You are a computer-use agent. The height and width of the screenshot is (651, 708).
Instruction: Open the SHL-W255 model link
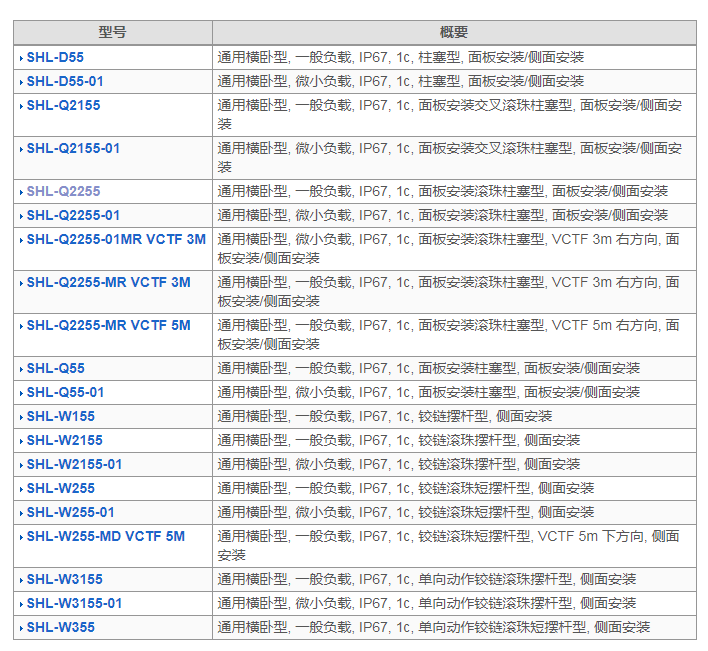coord(61,488)
